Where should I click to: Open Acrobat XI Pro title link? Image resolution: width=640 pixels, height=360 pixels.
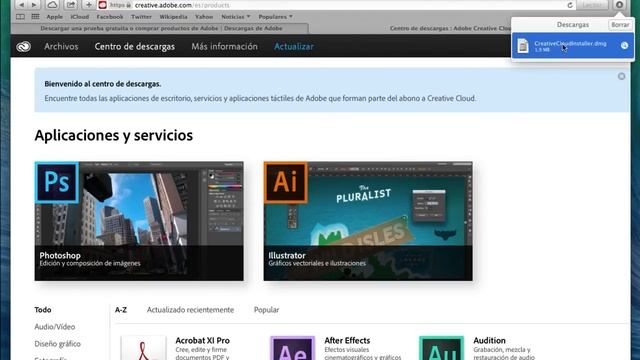(202, 340)
